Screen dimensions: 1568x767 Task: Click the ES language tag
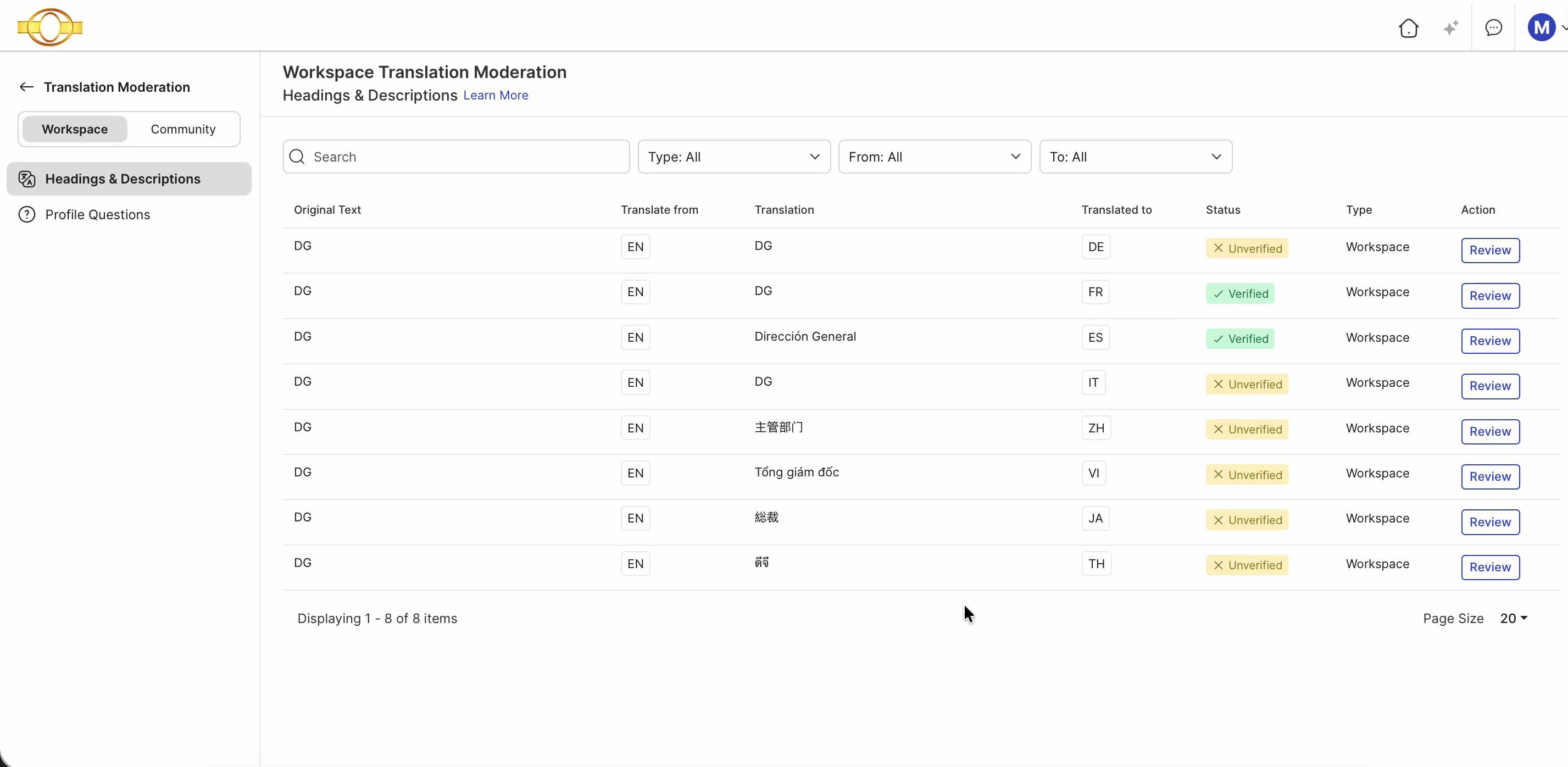click(1095, 338)
